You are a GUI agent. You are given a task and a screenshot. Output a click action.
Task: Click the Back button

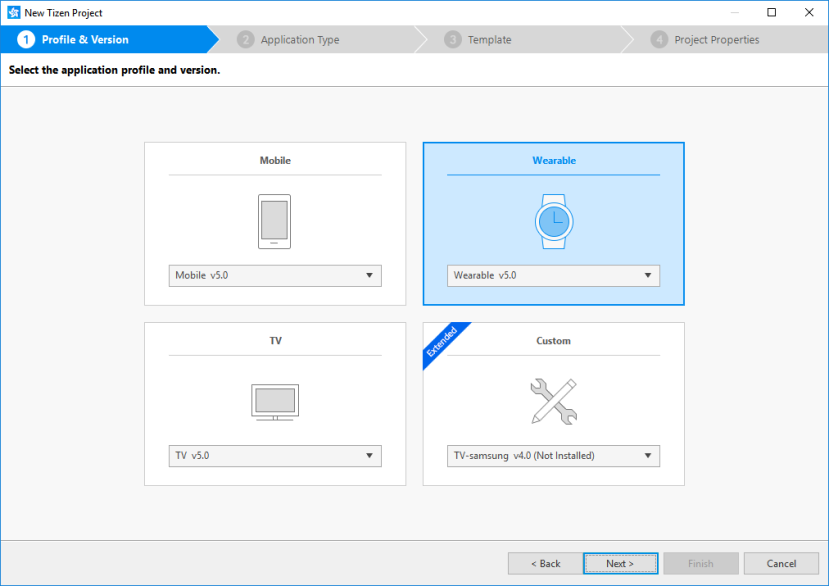[x=544, y=563]
